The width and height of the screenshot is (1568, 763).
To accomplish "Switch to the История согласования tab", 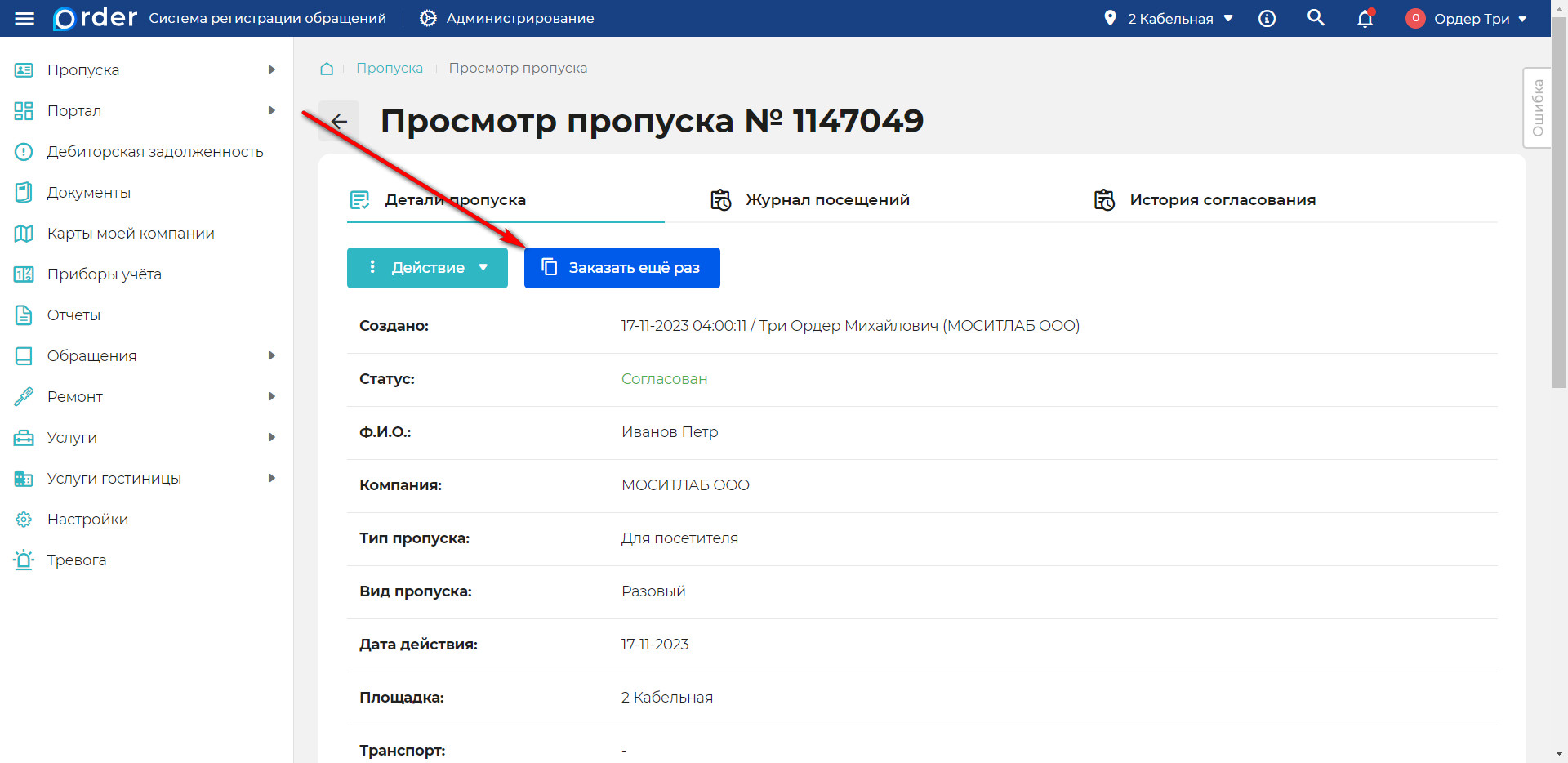I will (x=1223, y=199).
